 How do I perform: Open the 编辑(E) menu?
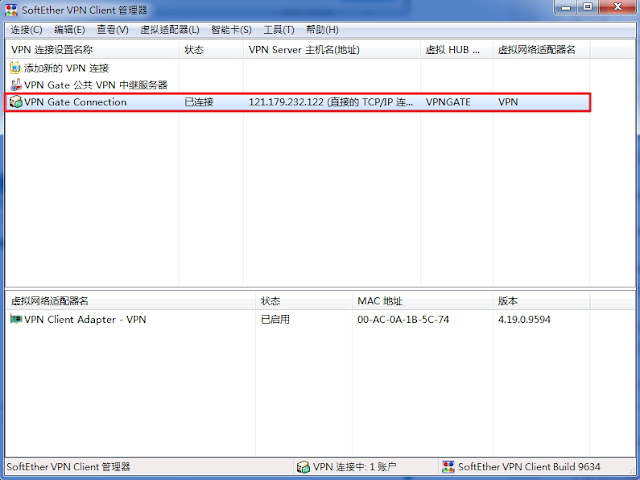(x=70, y=30)
